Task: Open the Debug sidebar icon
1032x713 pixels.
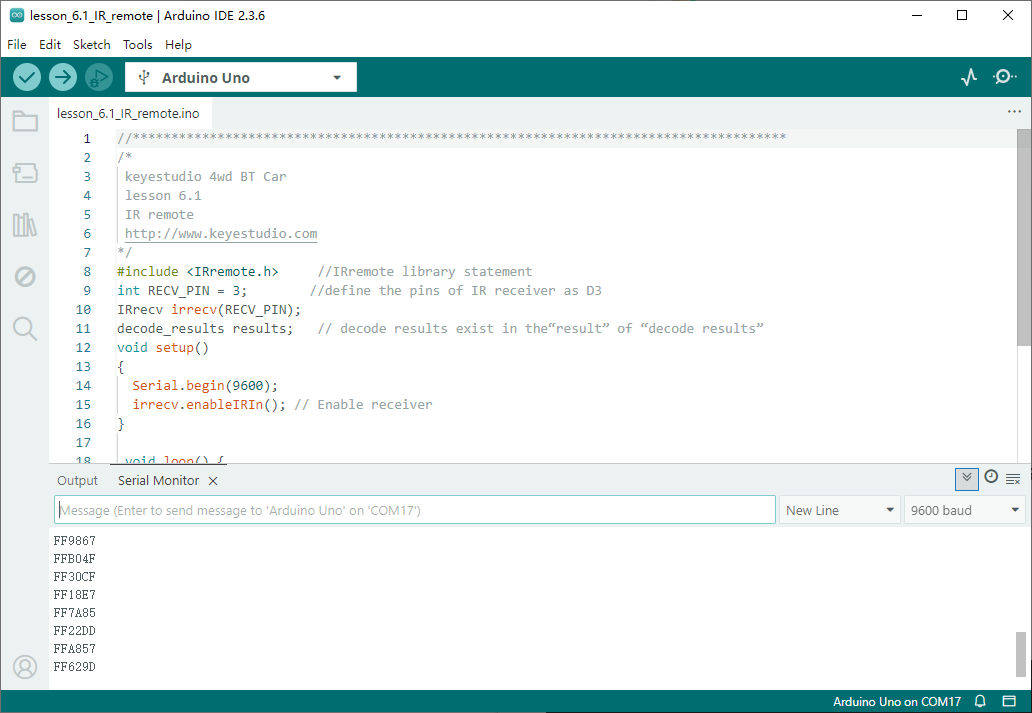Action: (x=25, y=277)
